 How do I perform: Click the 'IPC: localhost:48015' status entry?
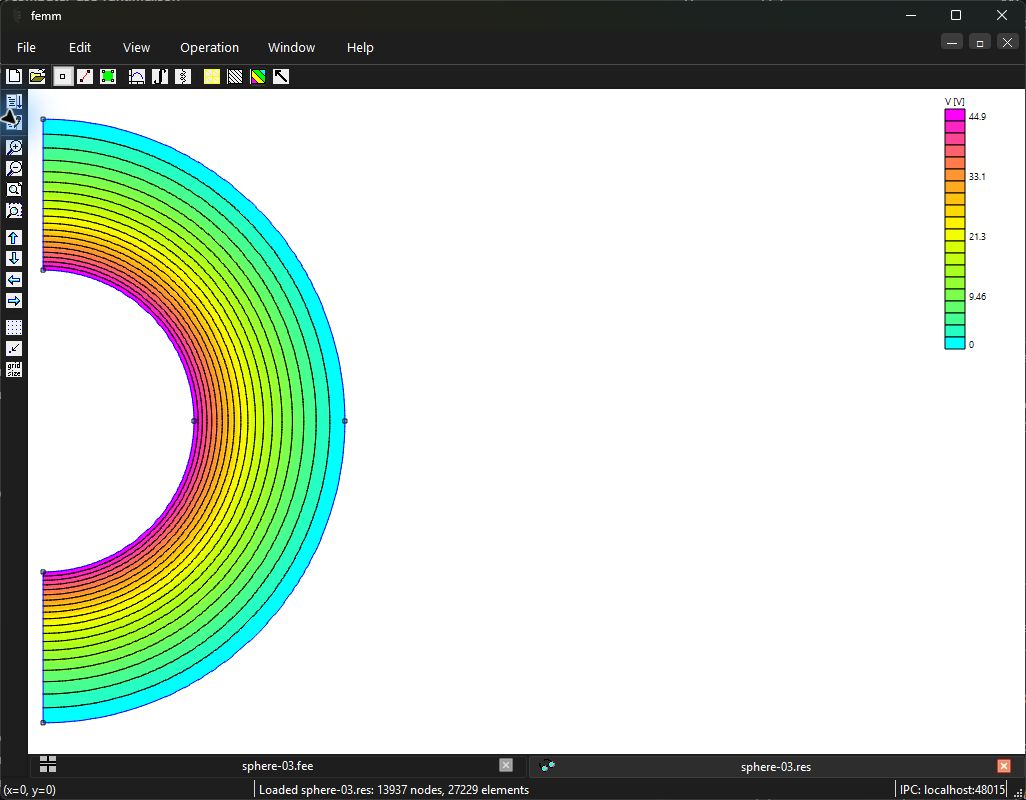pos(952,790)
